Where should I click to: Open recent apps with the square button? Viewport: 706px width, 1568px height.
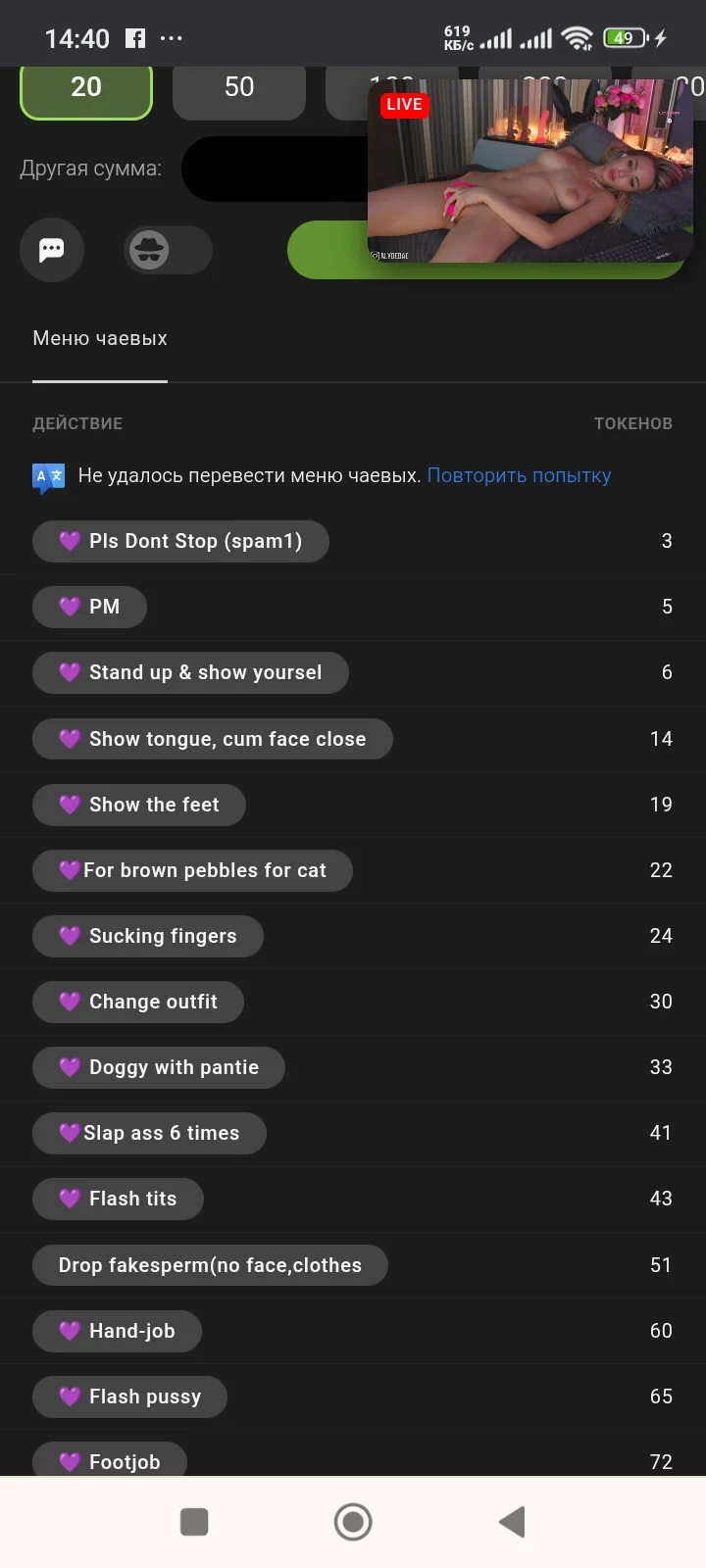[x=194, y=1522]
